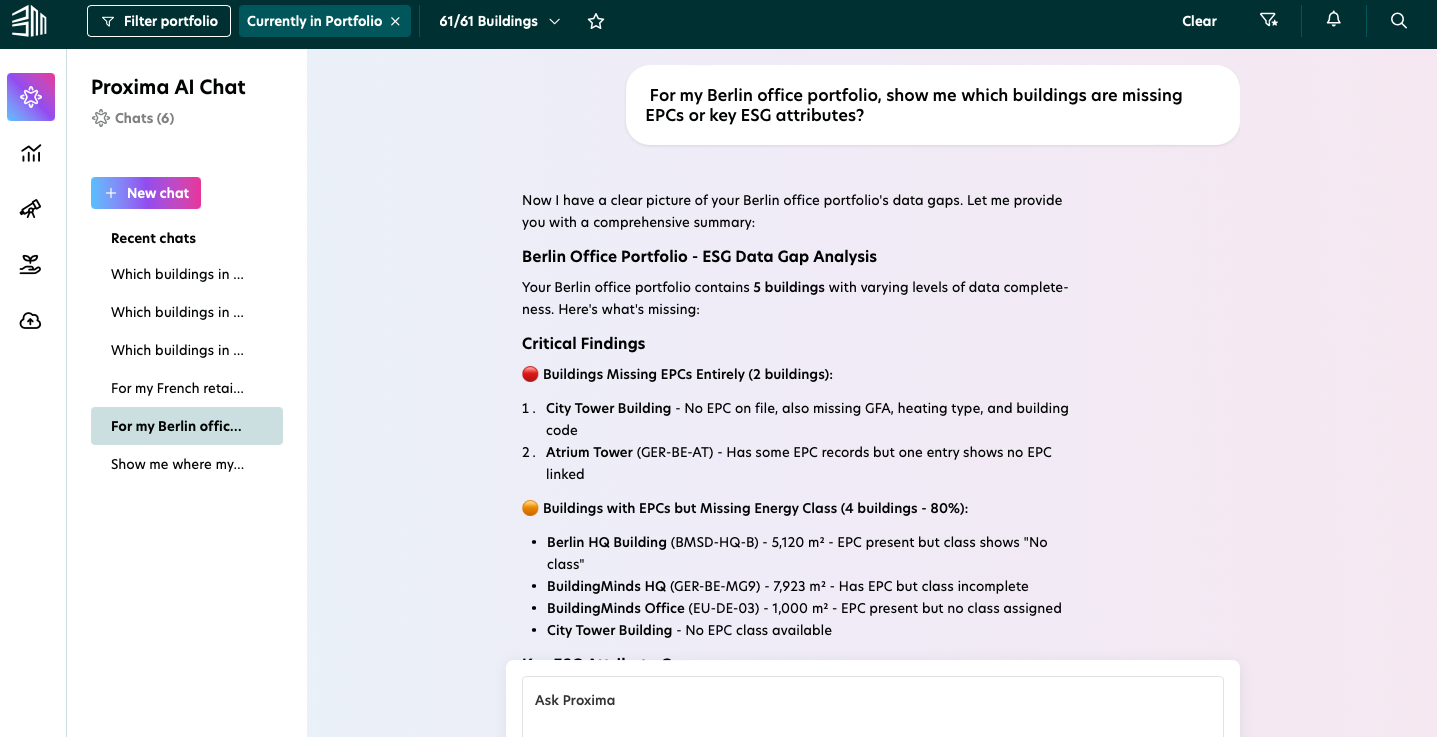Open the Proxima AI Chat sidebar icon
The image size is (1437, 737).
(x=31, y=97)
